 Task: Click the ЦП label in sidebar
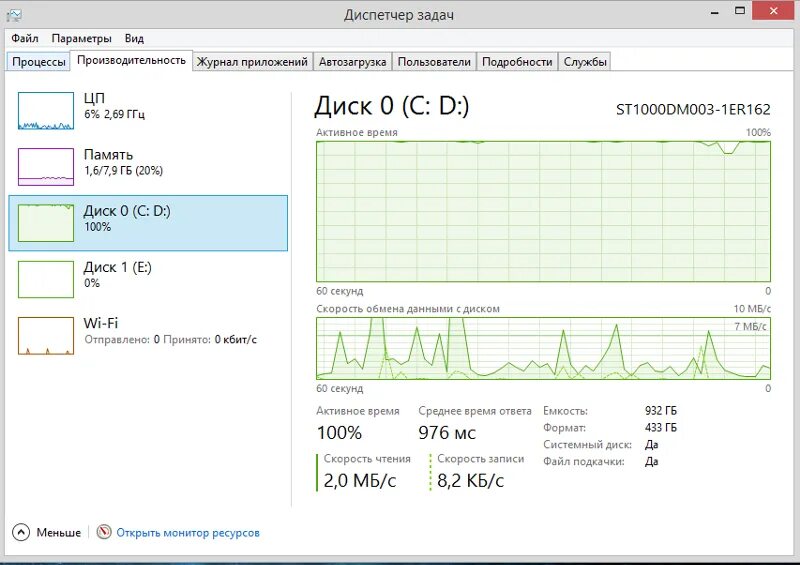94,98
